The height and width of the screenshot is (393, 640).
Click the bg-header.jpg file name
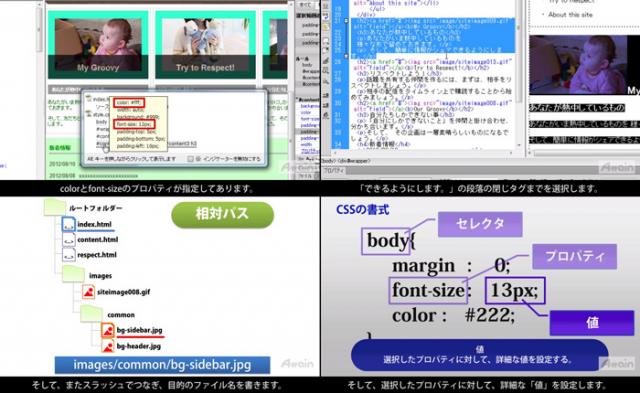pos(139,346)
